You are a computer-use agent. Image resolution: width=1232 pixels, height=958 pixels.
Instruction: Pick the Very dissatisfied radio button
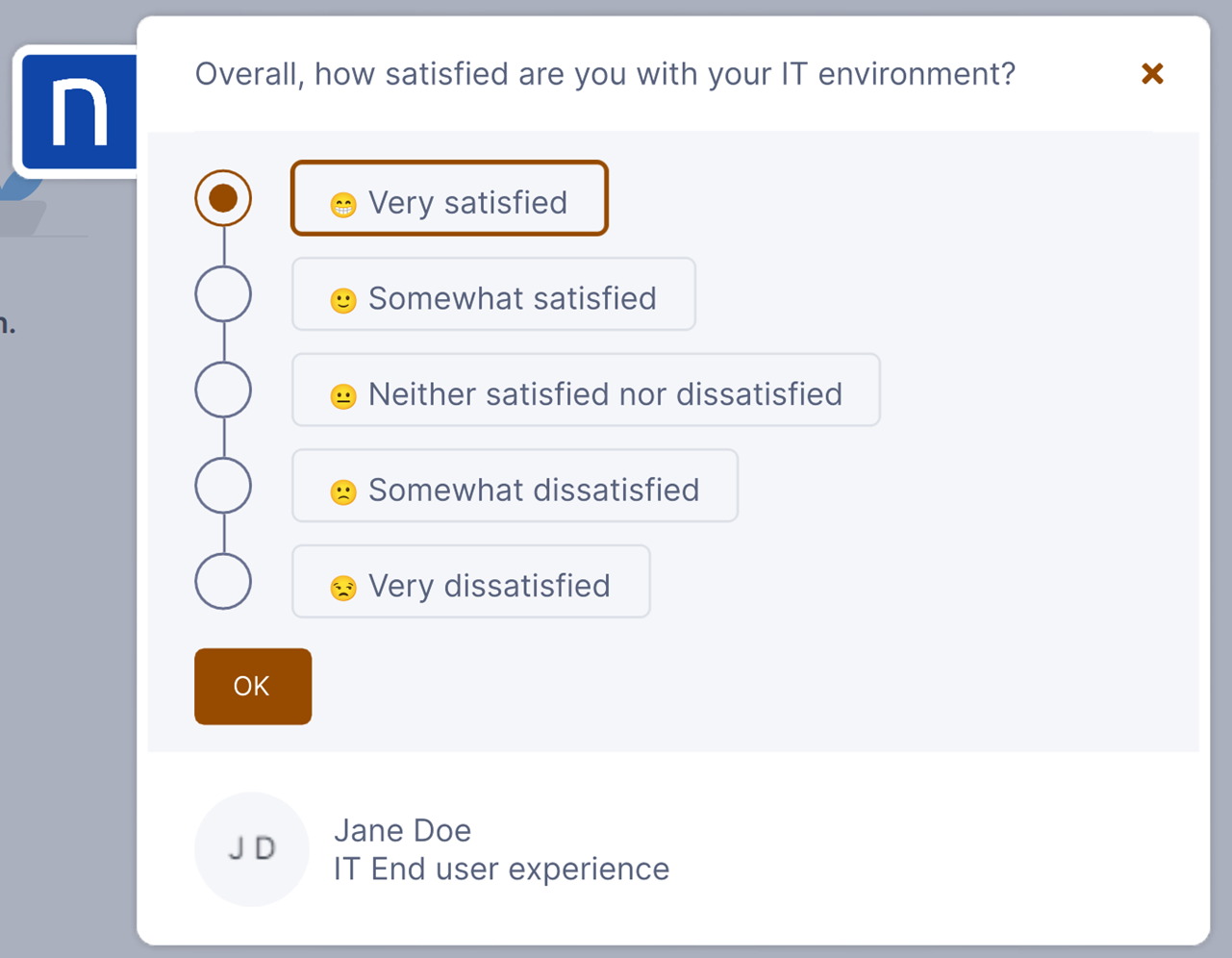pos(223,581)
